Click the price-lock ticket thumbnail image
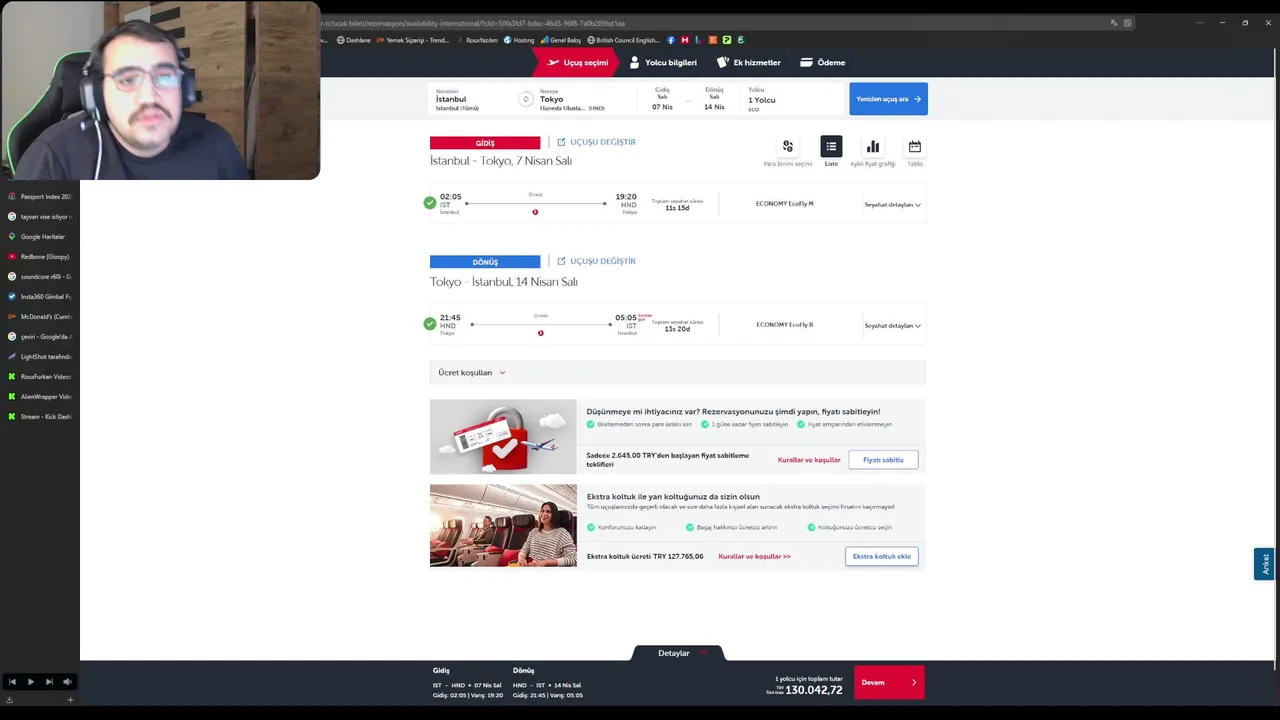 (x=503, y=437)
